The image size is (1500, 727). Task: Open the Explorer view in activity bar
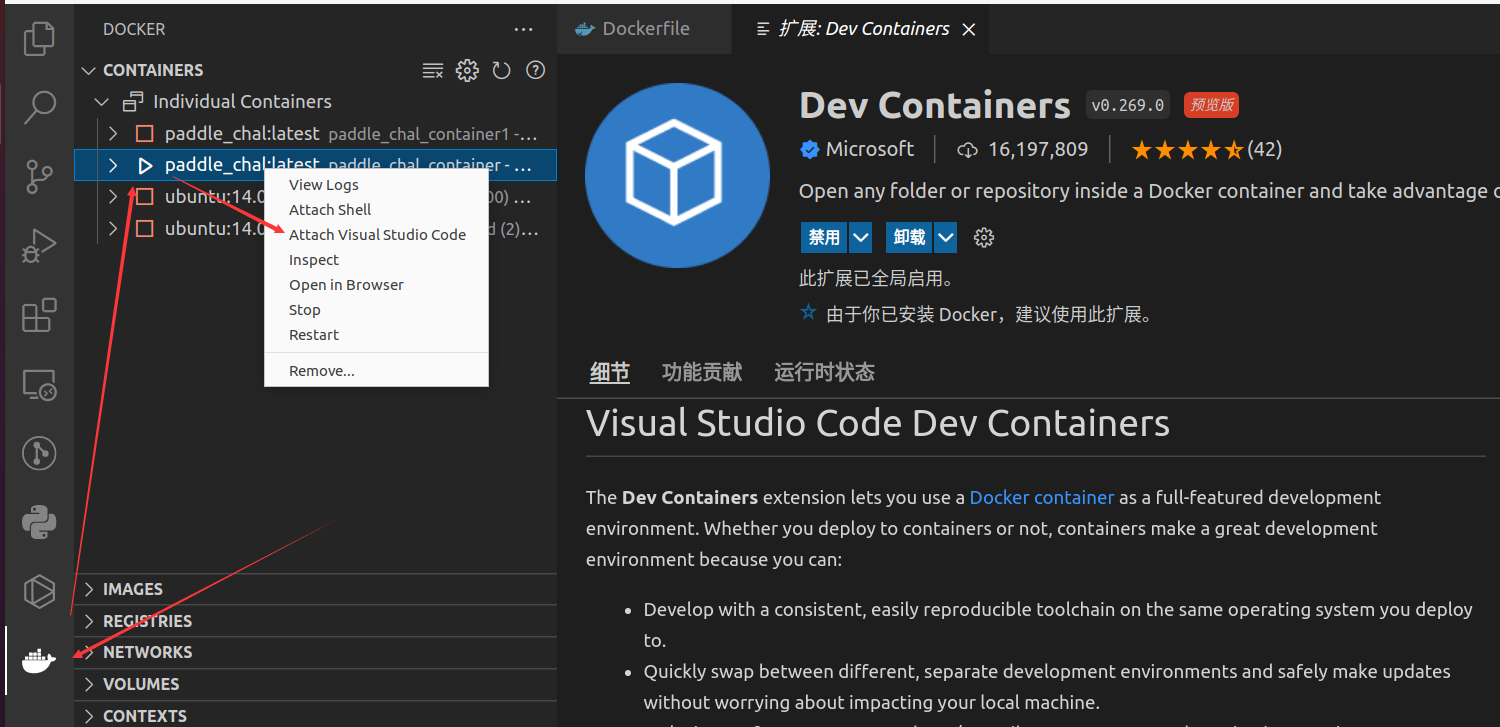click(x=39, y=38)
